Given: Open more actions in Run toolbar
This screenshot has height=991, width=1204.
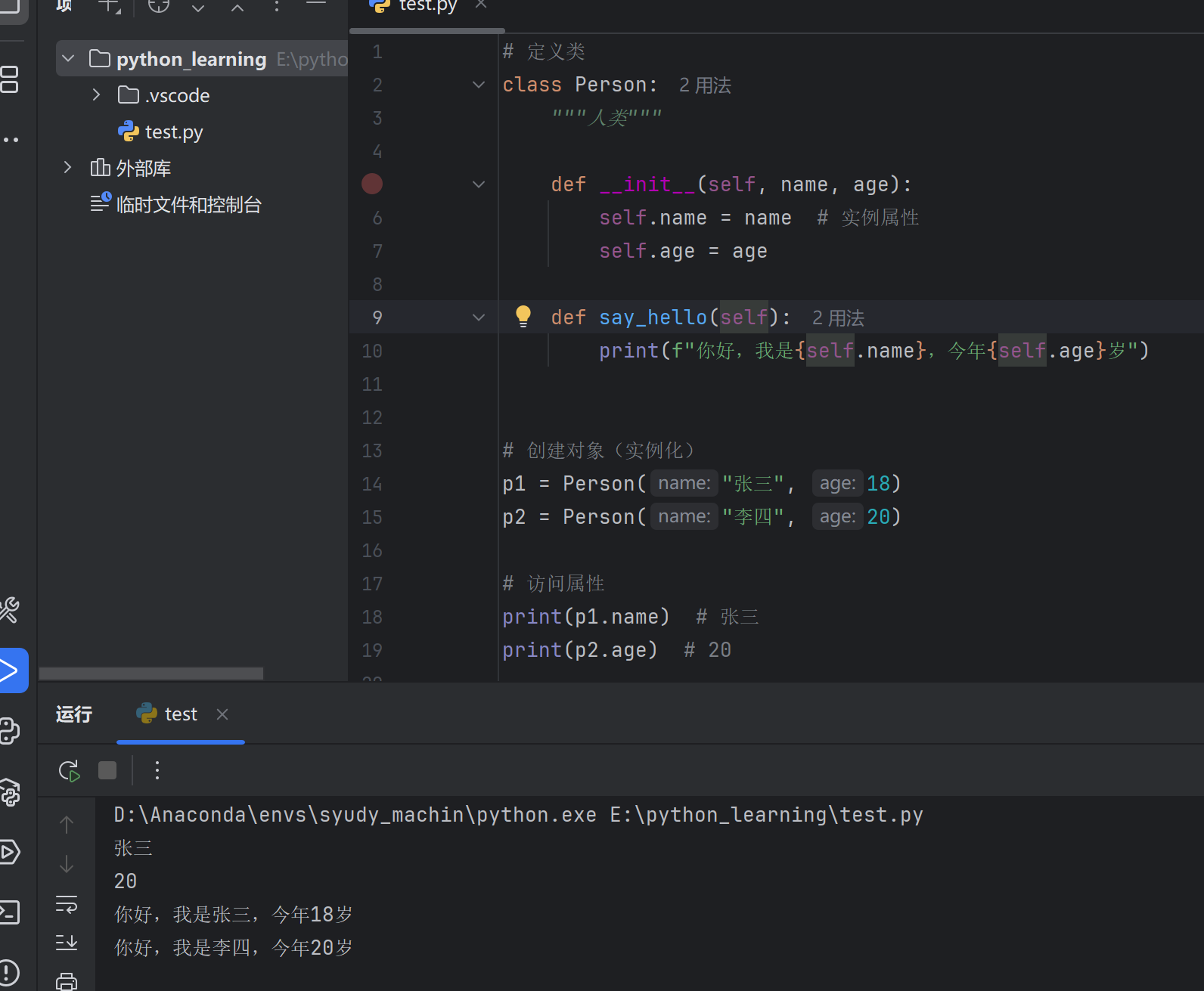Looking at the screenshot, I should click(x=157, y=770).
